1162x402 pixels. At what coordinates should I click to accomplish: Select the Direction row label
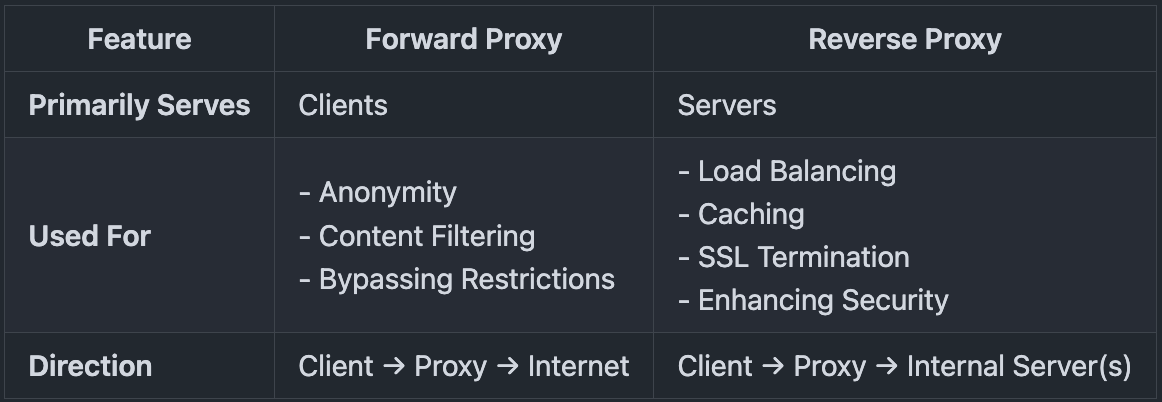tap(90, 366)
